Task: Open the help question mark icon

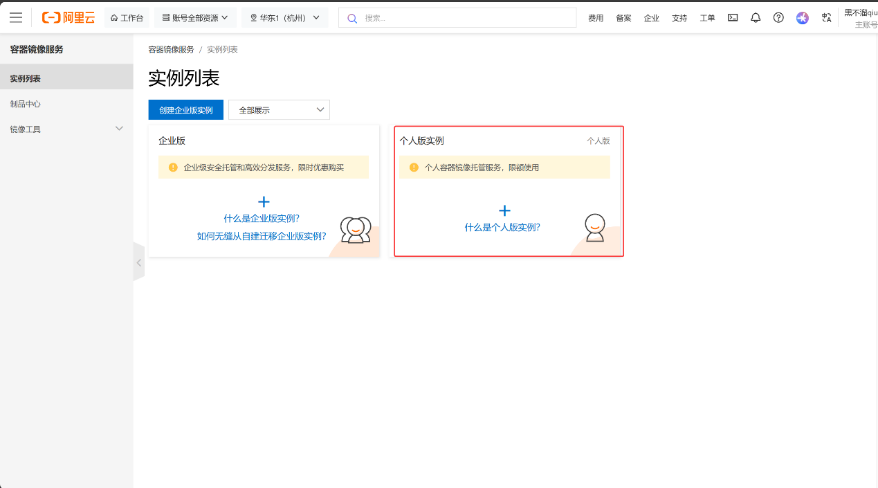Action: [x=778, y=18]
